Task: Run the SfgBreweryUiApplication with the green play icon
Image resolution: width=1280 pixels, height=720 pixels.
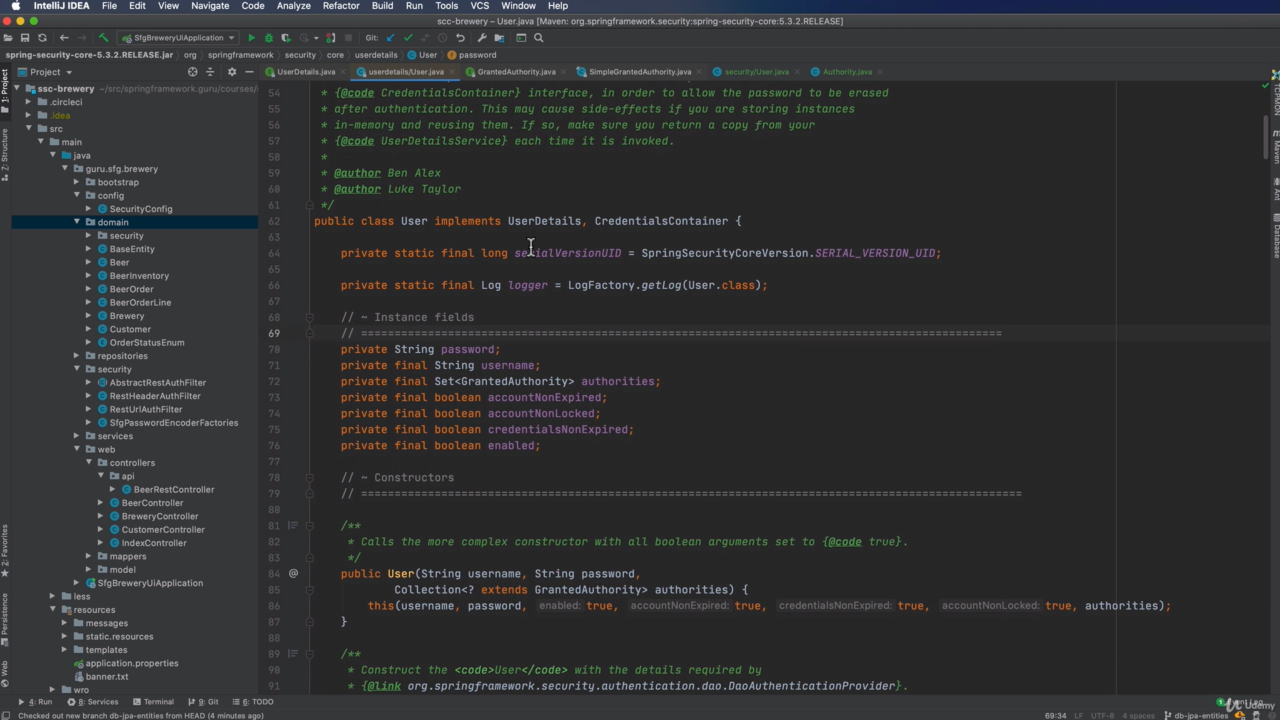Action: tap(252, 38)
